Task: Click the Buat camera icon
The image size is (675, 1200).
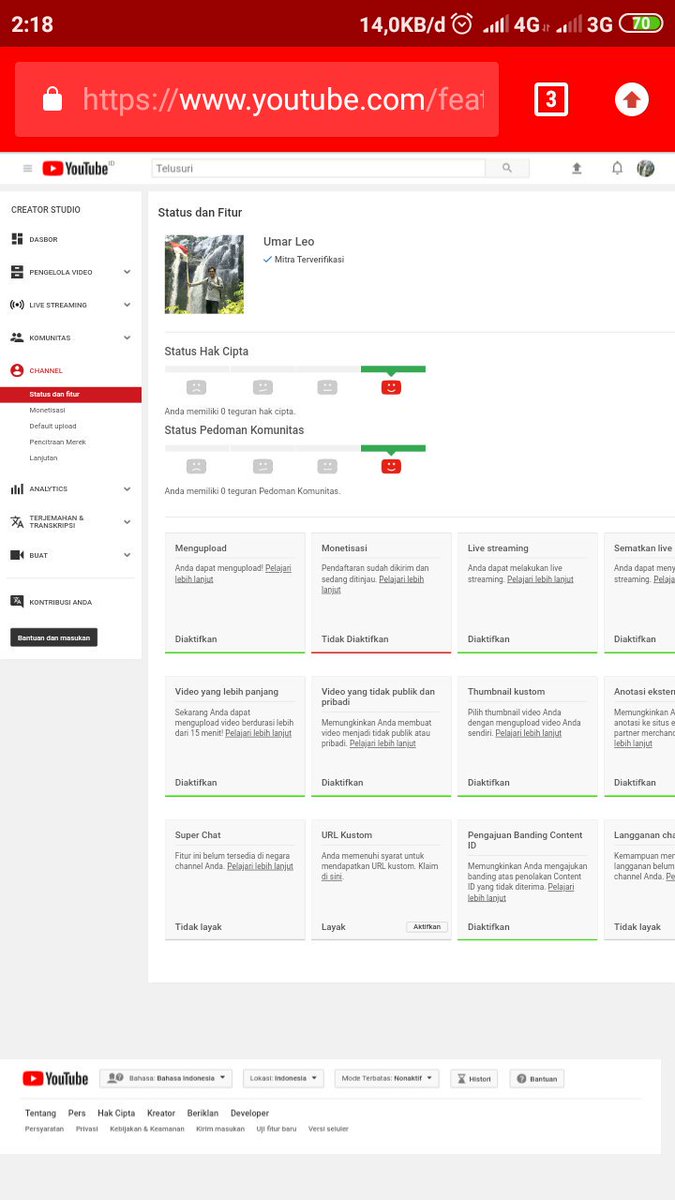Action: 17,555
